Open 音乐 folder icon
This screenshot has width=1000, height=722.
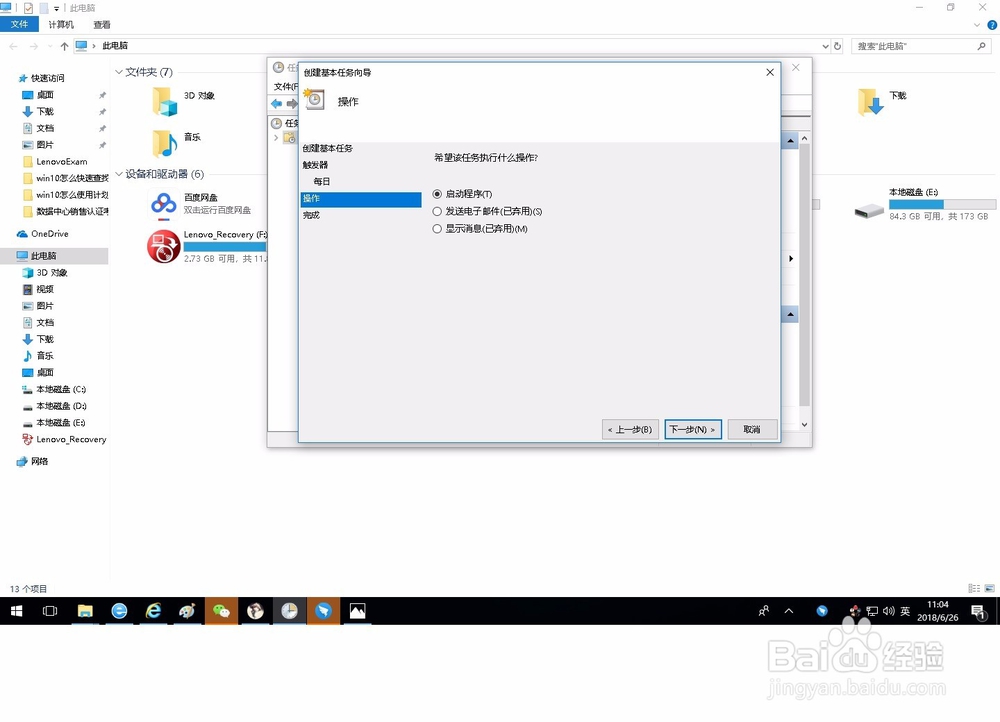point(164,143)
